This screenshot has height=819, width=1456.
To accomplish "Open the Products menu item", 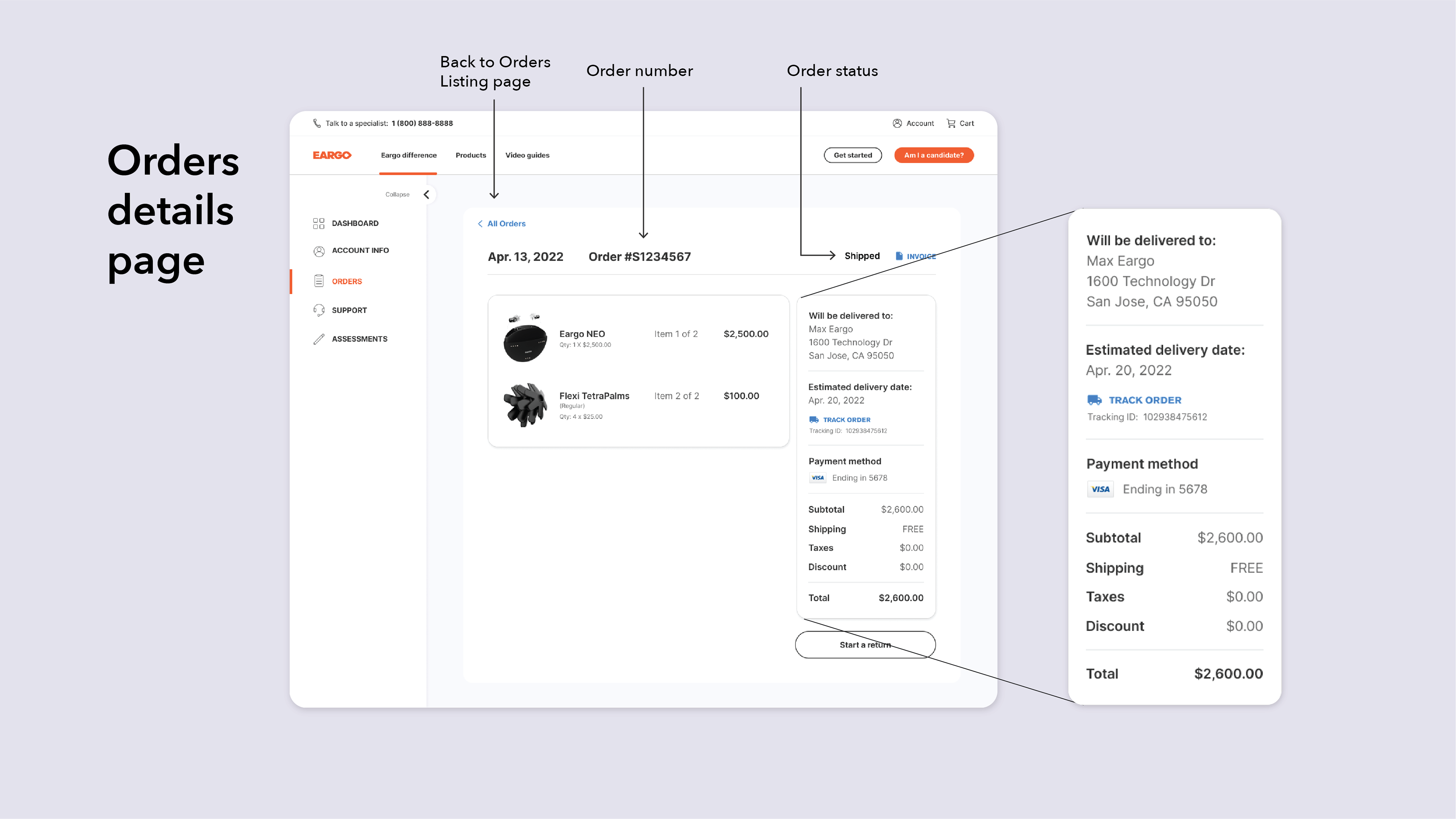I will point(471,155).
